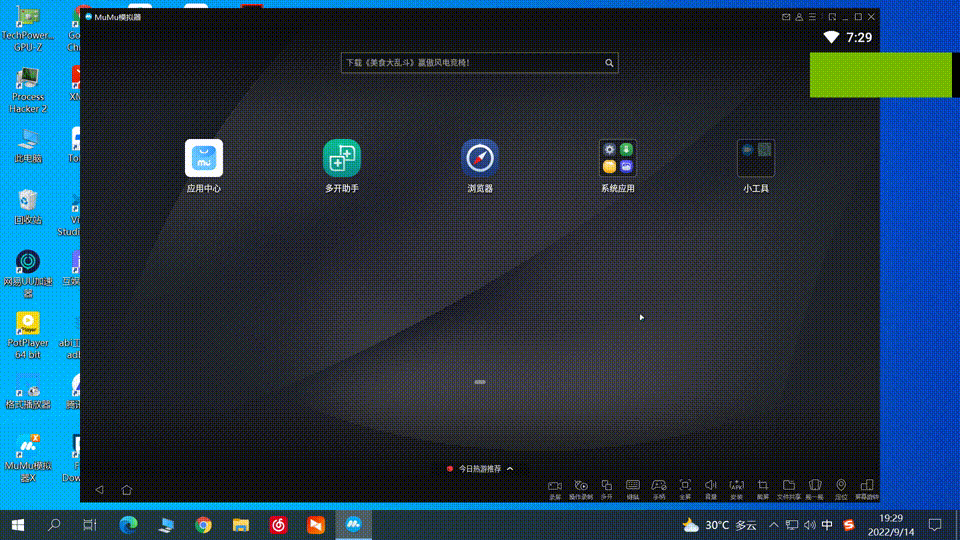Image resolution: width=960 pixels, height=540 pixels.
Task: Open location (定位) settings
Action: click(x=841, y=490)
